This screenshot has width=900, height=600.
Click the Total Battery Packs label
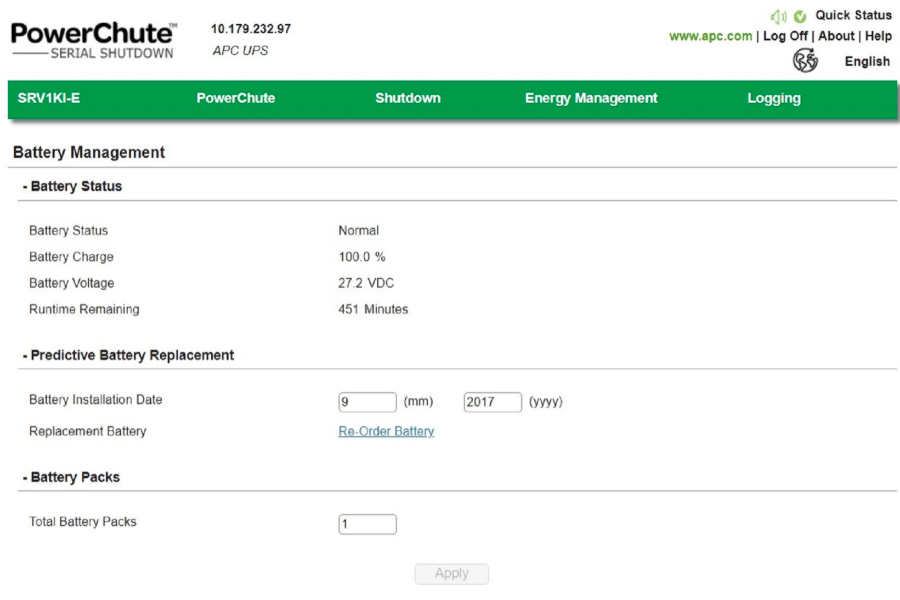pyautogui.click(x=83, y=522)
